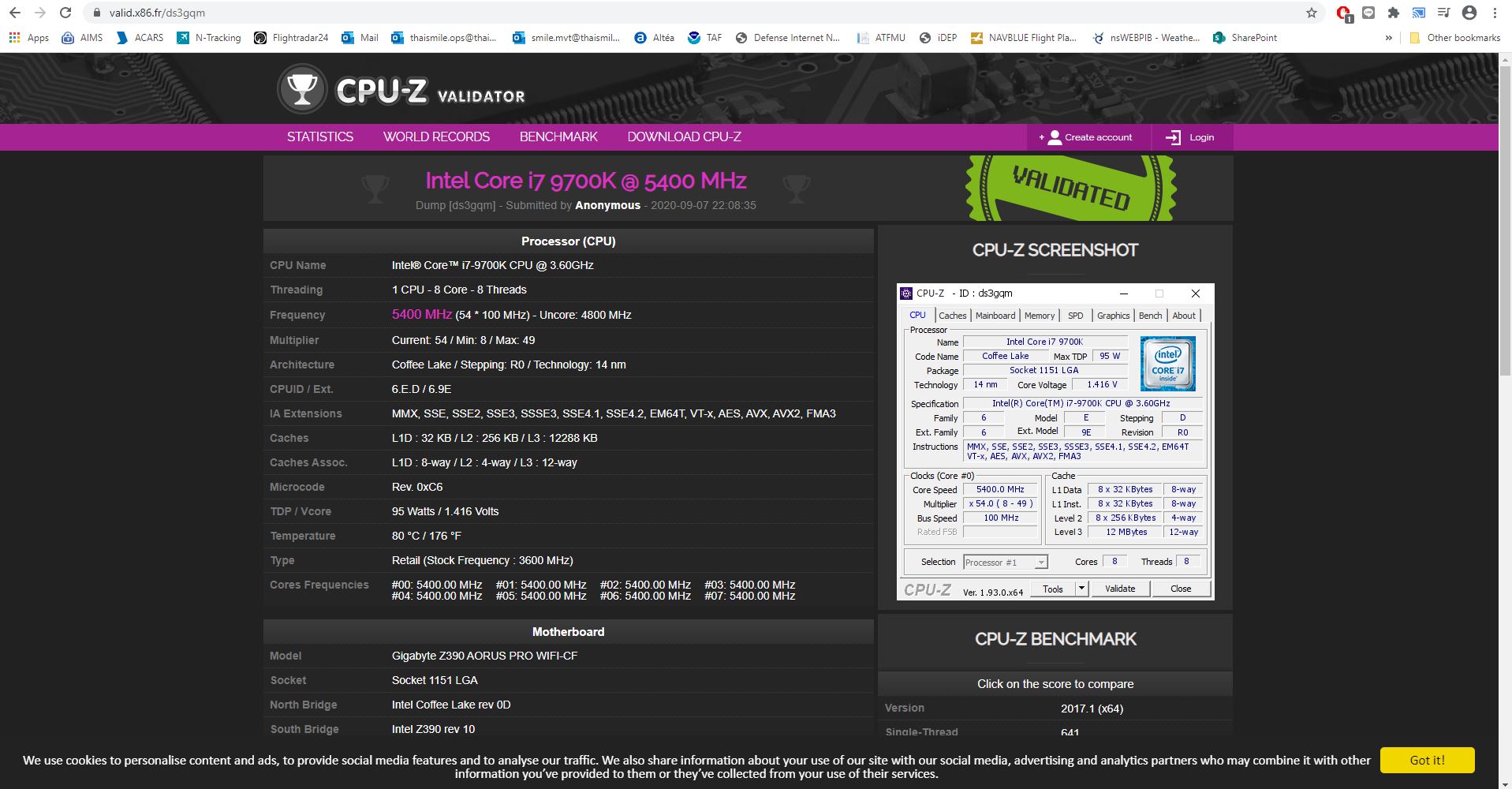Click the pink 5400 MHz frequency value
1512x789 pixels.
pyautogui.click(x=422, y=314)
